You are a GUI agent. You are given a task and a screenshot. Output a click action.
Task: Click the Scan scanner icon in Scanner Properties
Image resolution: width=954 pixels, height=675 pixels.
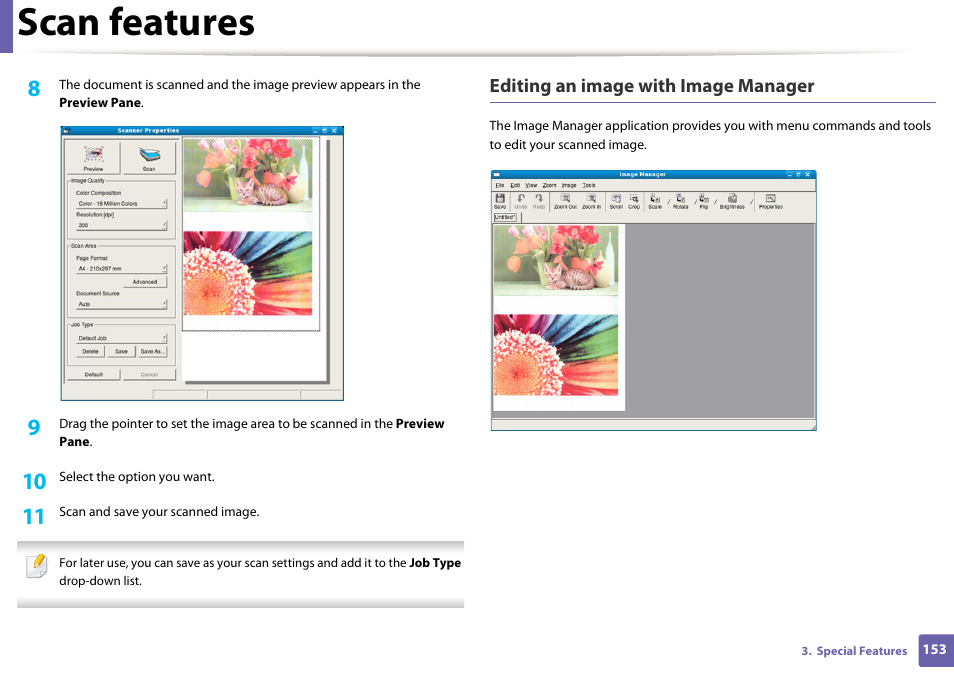[x=149, y=155]
